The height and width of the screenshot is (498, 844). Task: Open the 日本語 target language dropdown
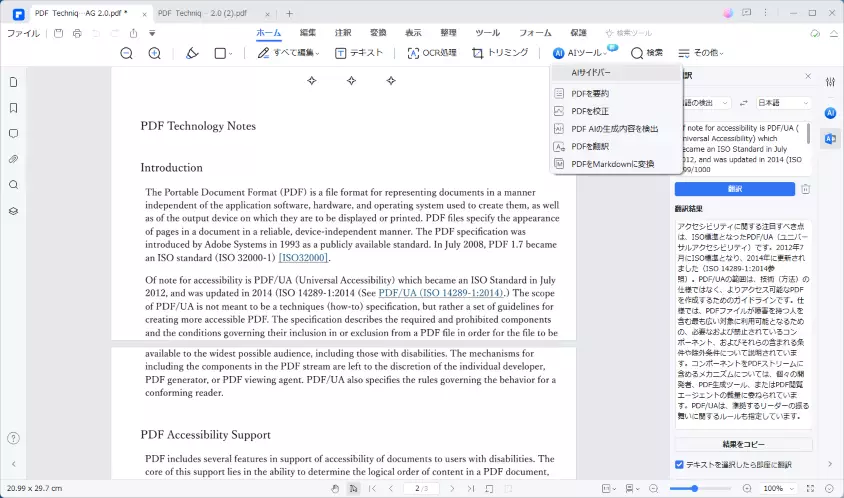click(x=784, y=103)
